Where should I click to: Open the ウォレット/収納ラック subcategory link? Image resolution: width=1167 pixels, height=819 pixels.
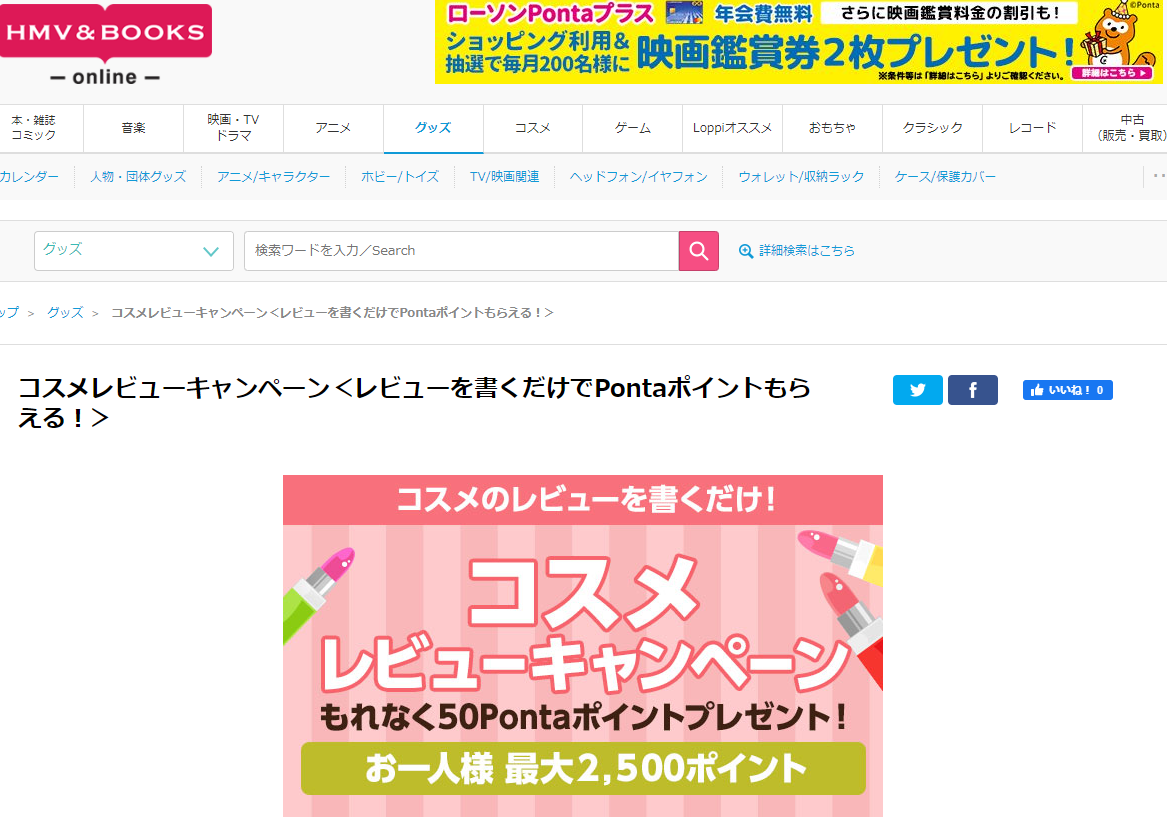pyautogui.click(x=801, y=176)
